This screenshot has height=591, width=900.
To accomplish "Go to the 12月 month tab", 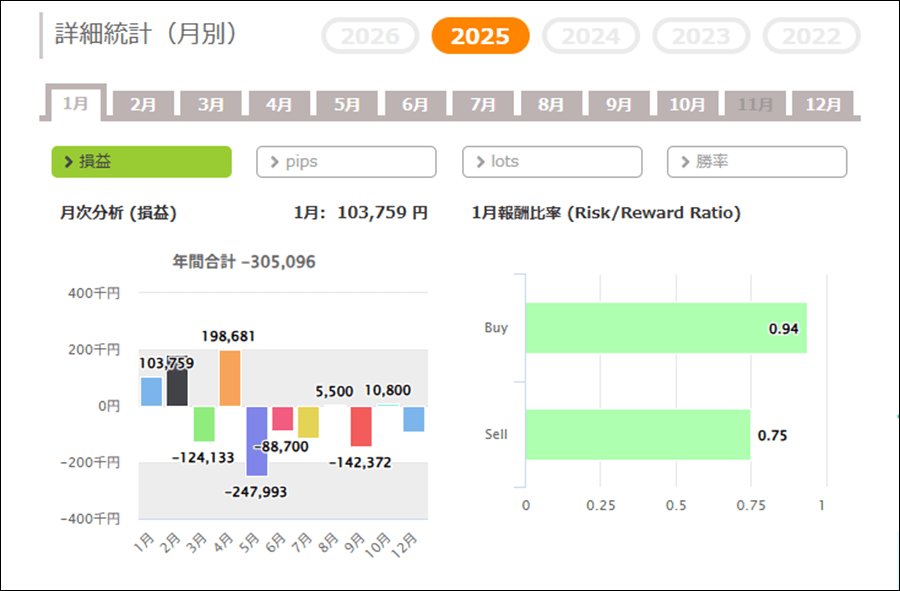I will coord(823,104).
